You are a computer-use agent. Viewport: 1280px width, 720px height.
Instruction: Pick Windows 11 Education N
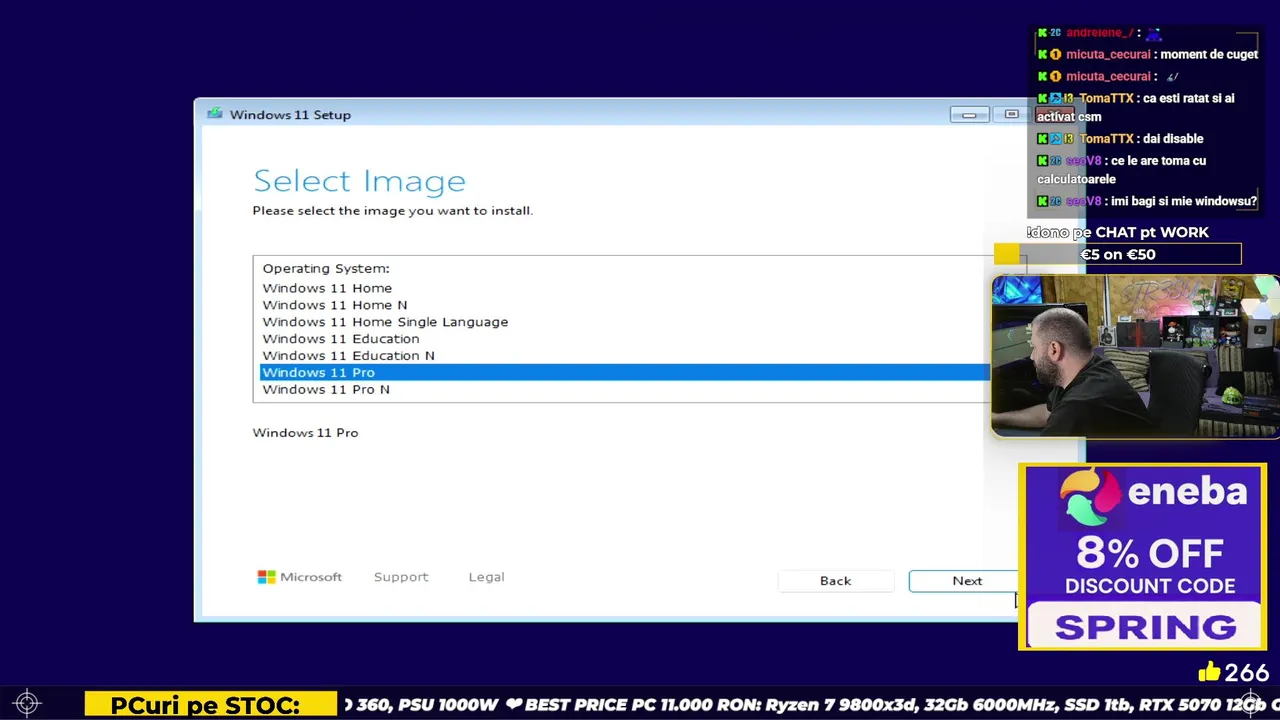tap(348, 356)
